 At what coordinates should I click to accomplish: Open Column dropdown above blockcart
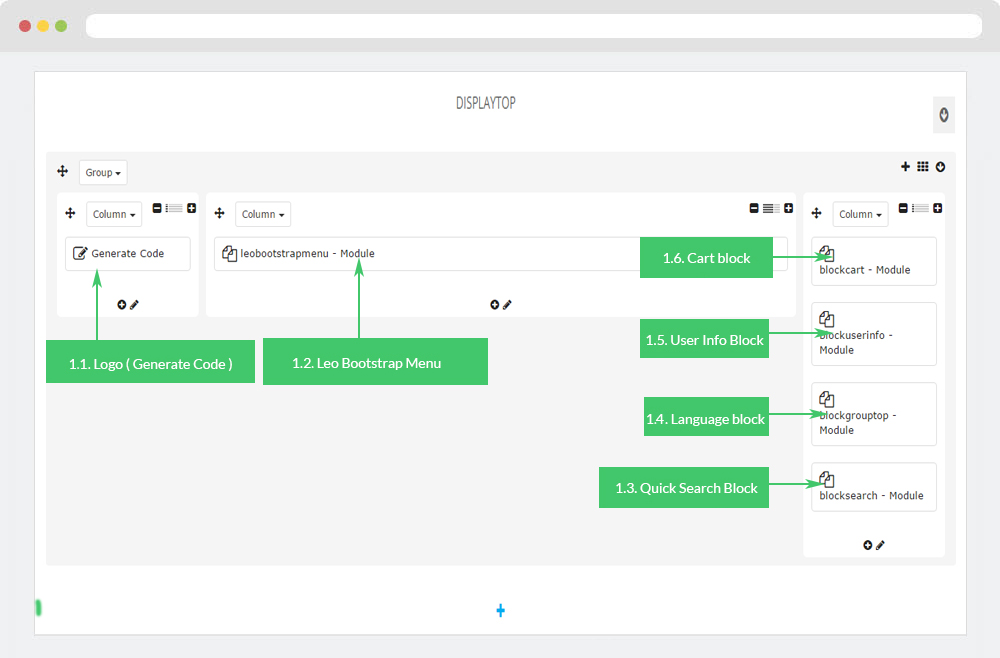(x=860, y=214)
